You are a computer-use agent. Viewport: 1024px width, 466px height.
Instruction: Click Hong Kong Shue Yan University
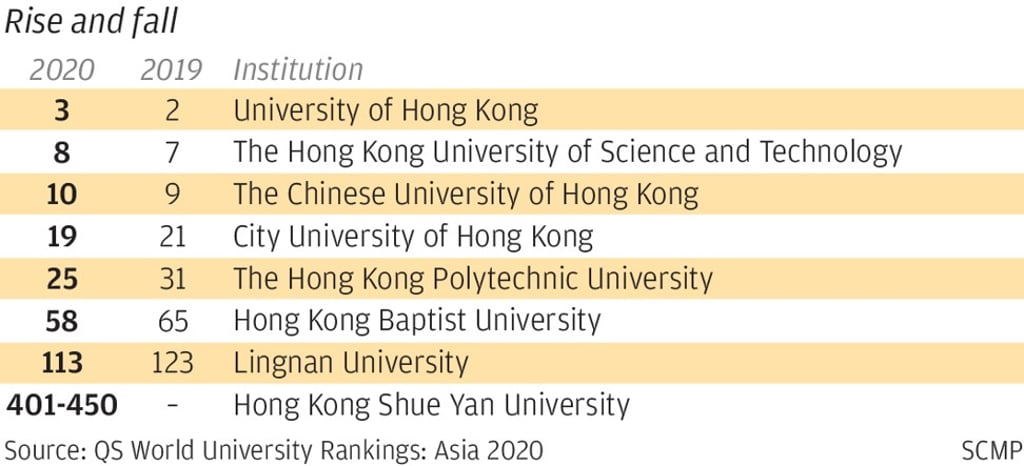click(x=432, y=404)
